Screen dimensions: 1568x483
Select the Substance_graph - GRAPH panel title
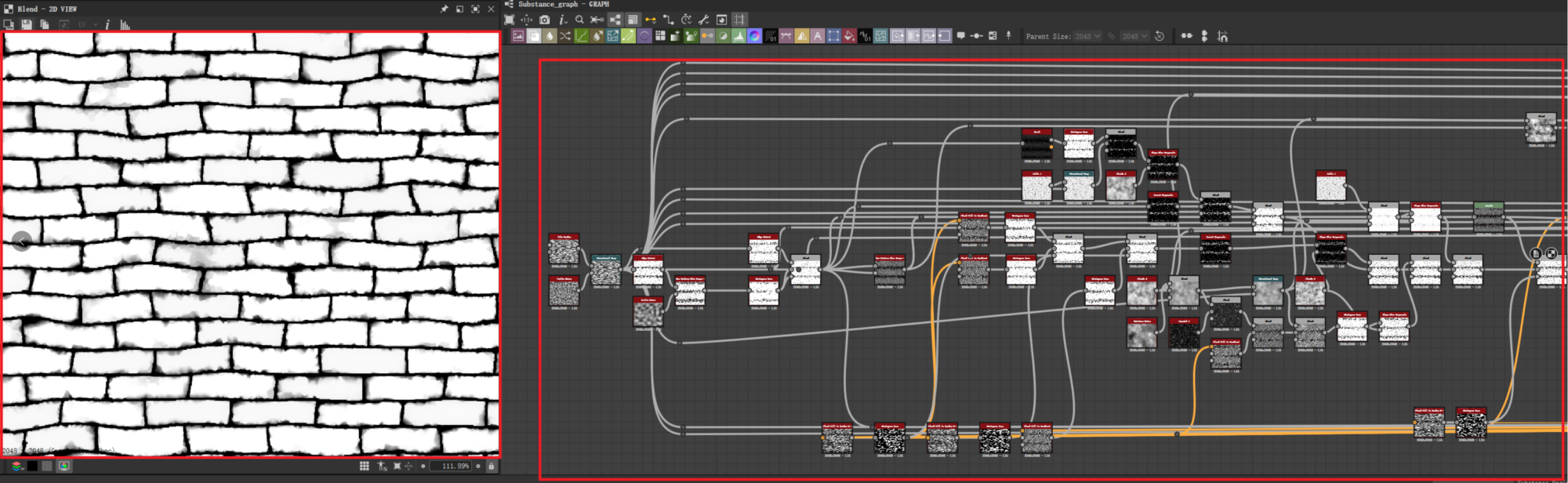(563, 5)
